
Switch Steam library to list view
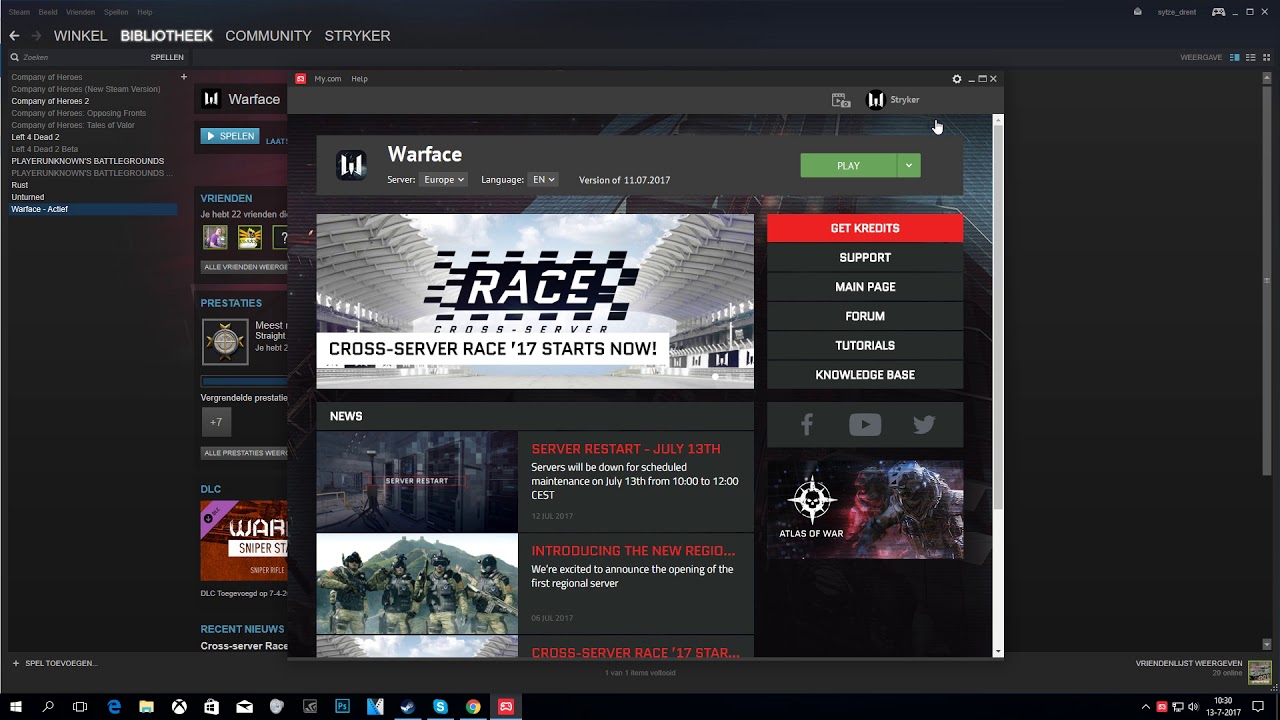click(1251, 57)
